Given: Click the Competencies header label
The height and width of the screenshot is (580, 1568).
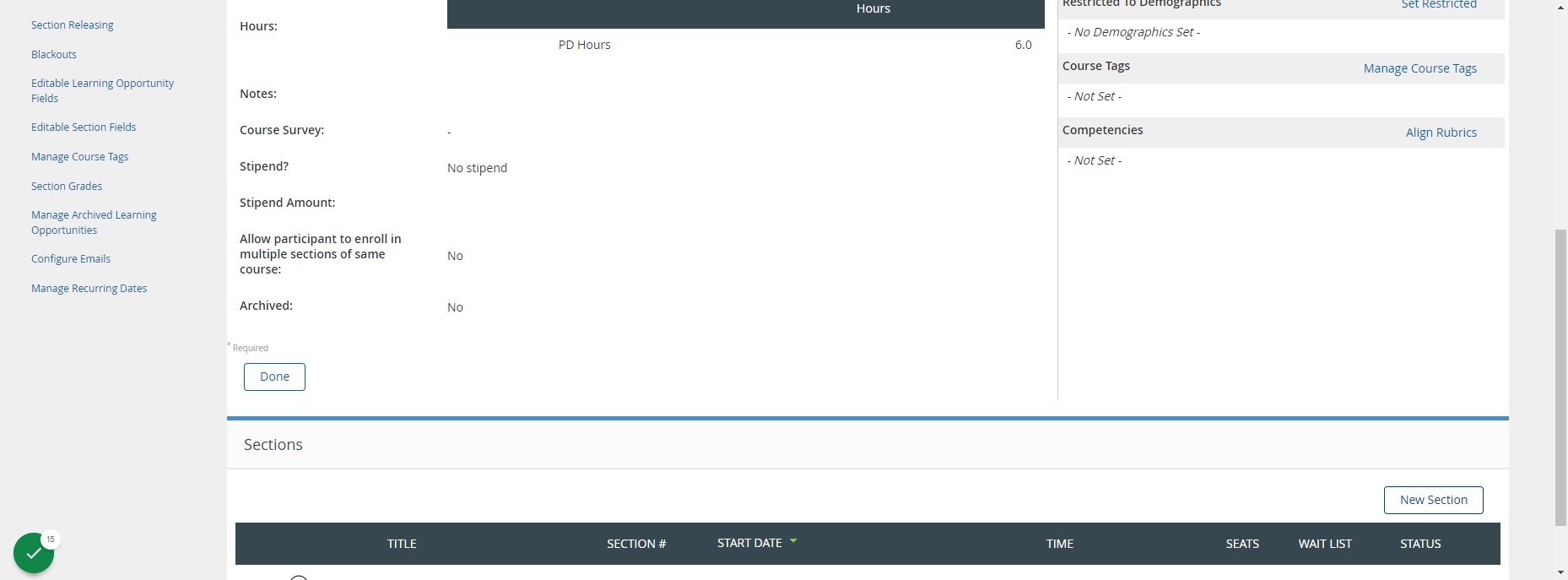Looking at the screenshot, I should click(1102, 130).
